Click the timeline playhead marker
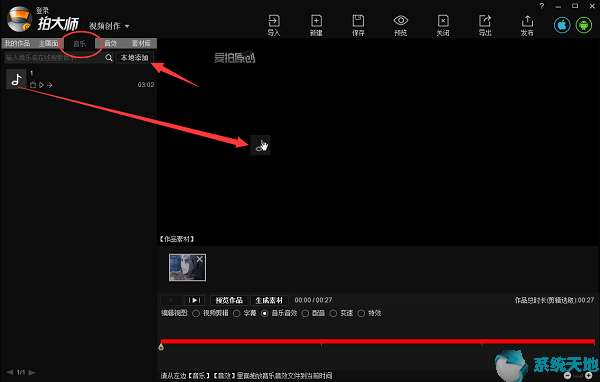 coord(161,347)
